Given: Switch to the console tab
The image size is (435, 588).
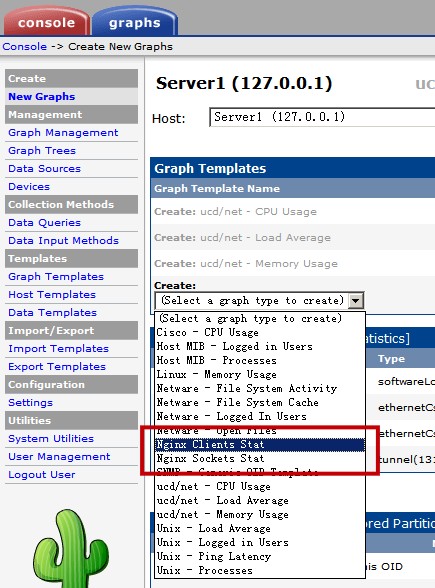Looking at the screenshot, I should click(x=46, y=22).
